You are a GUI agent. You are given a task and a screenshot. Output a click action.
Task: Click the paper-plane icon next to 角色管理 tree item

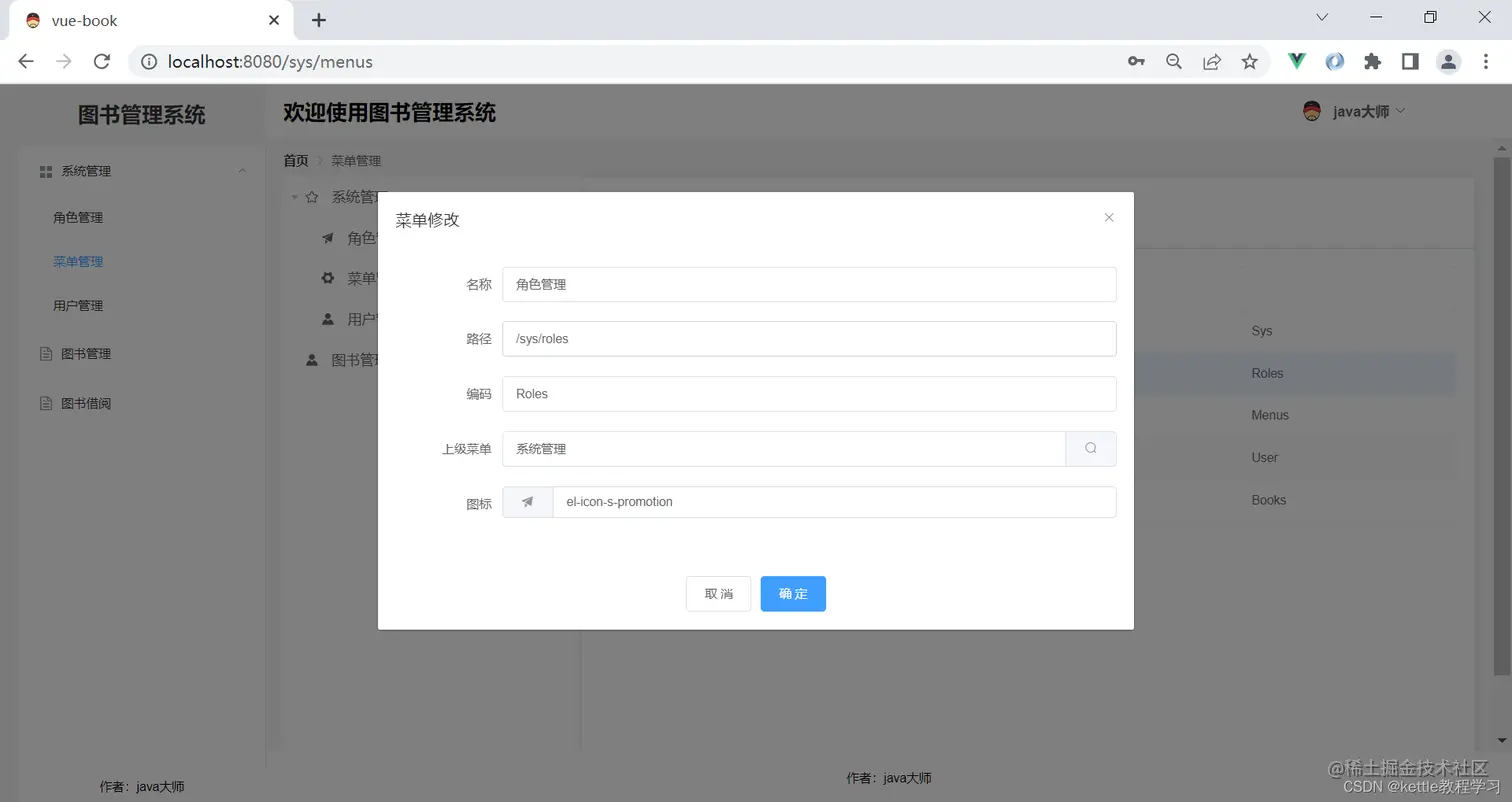327,238
